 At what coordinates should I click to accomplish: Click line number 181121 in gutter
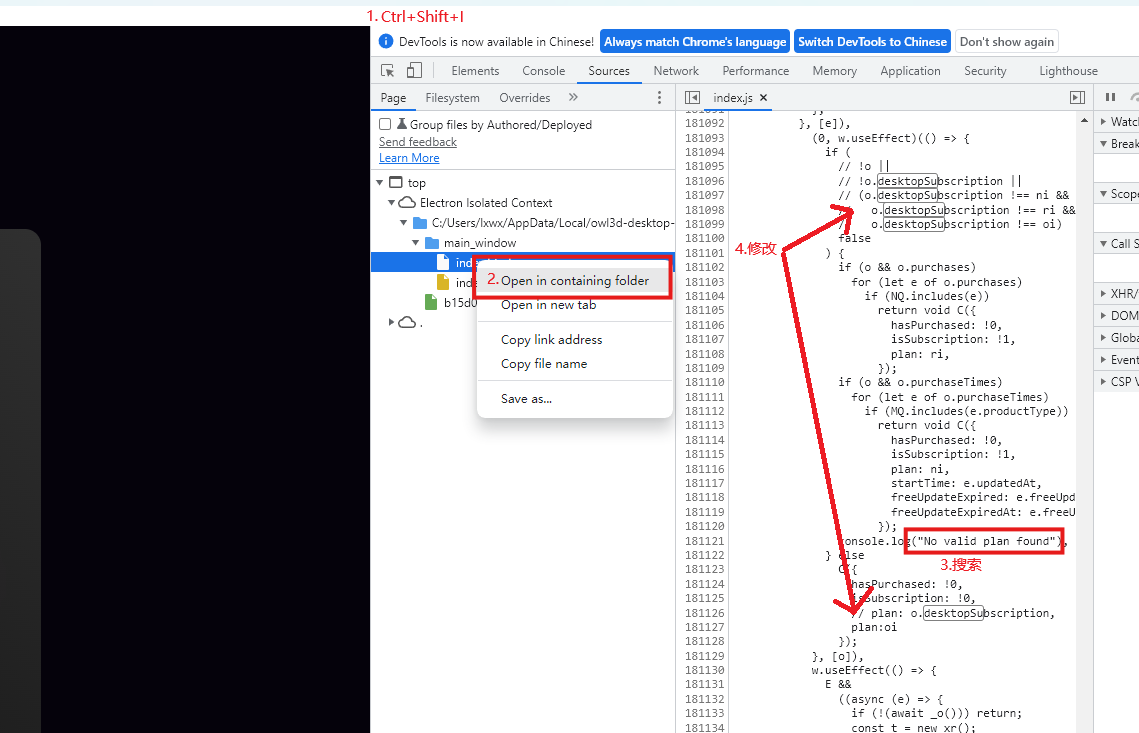coord(704,541)
